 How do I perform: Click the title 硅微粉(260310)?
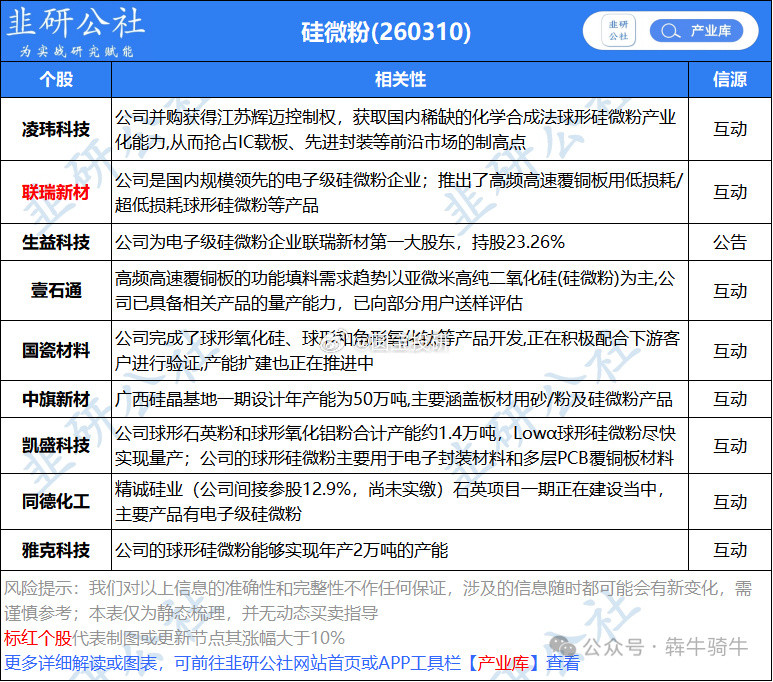pyautogui.click(x=386, y=32)
